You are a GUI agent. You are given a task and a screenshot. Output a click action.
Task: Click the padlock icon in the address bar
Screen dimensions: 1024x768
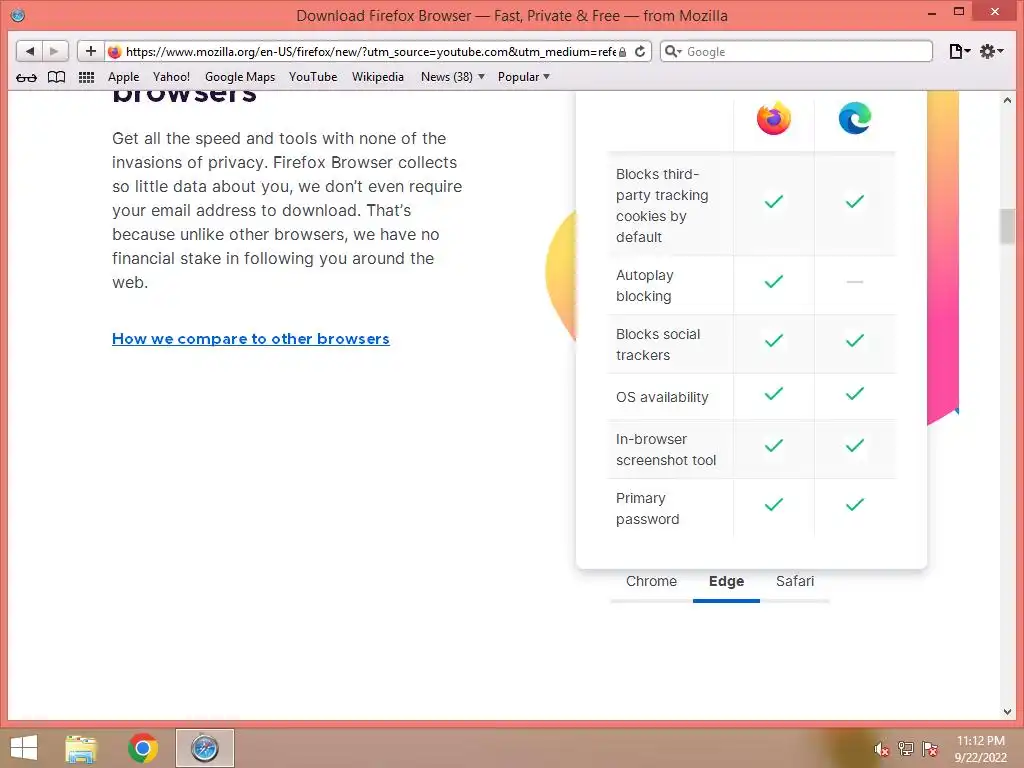click(x=622, y=52)
